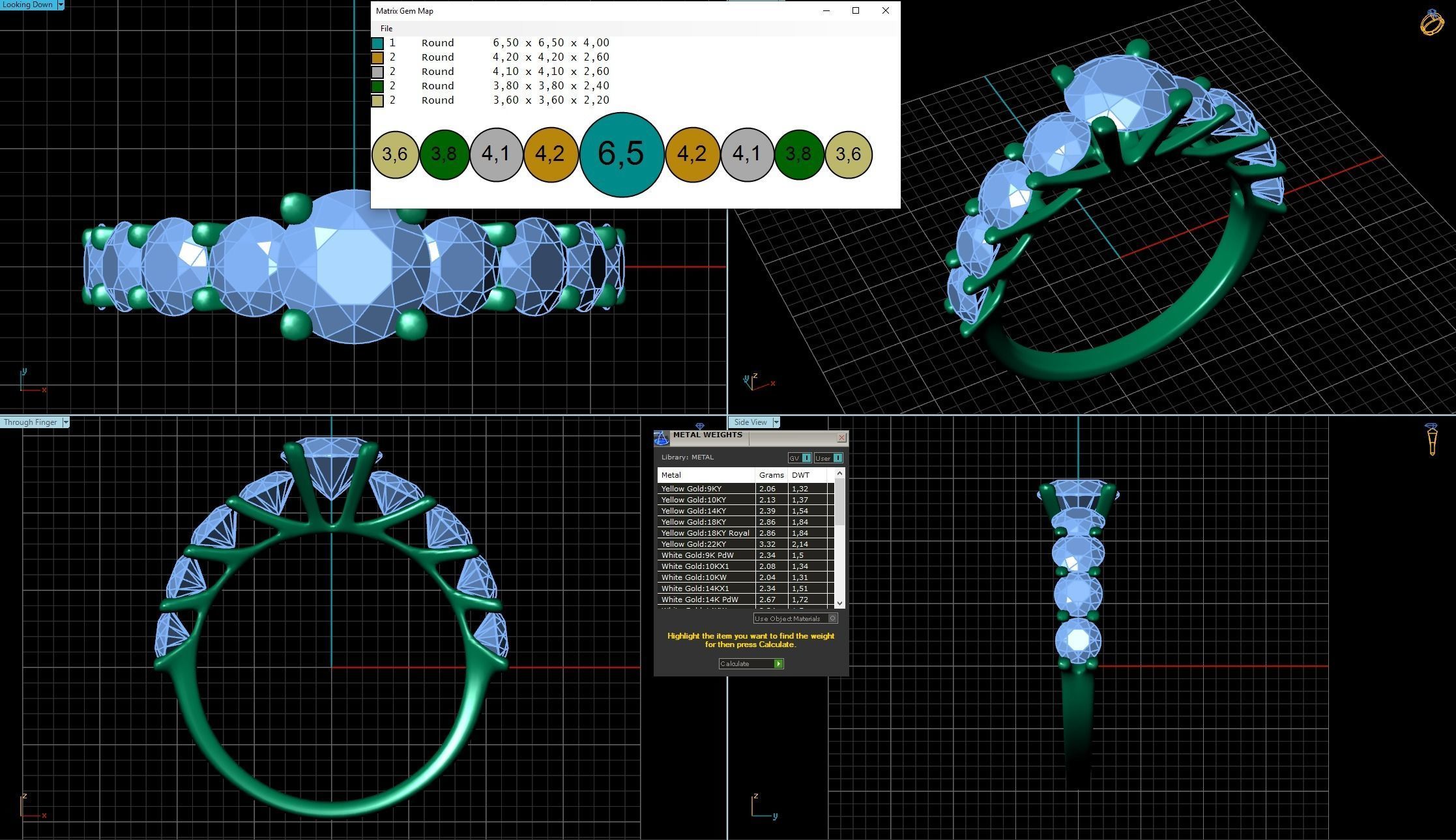This screenshot has height=840, width=1456.
Task: Click the small gem marker above Through Finger viewport
Action: tap(699, 426)
